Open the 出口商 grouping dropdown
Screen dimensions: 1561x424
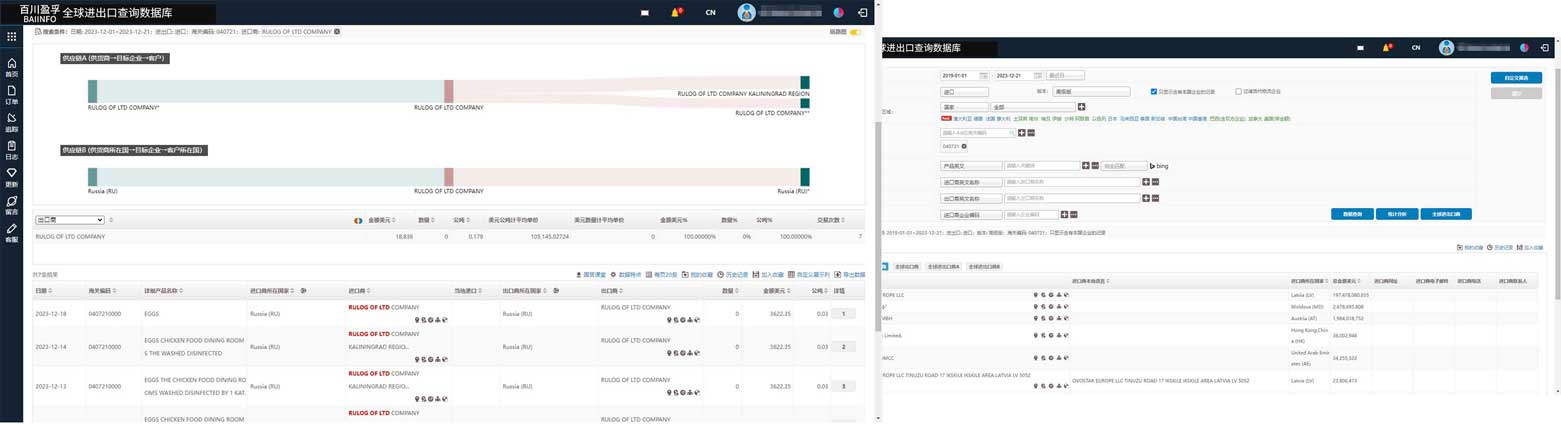(70, 220)
